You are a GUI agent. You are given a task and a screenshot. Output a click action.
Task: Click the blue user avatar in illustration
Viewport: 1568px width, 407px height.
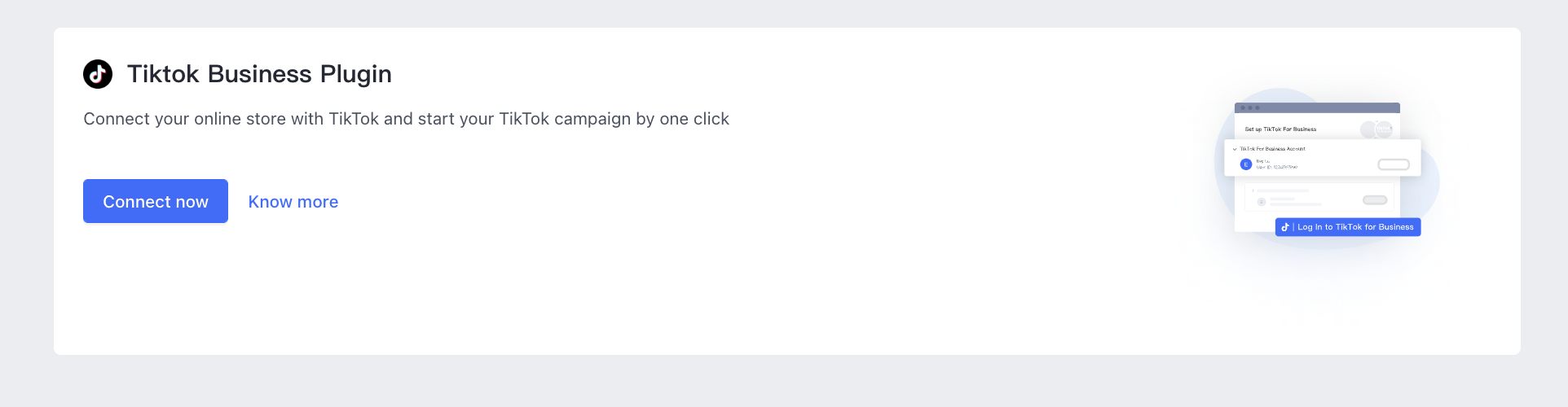tap(1245, 164)
